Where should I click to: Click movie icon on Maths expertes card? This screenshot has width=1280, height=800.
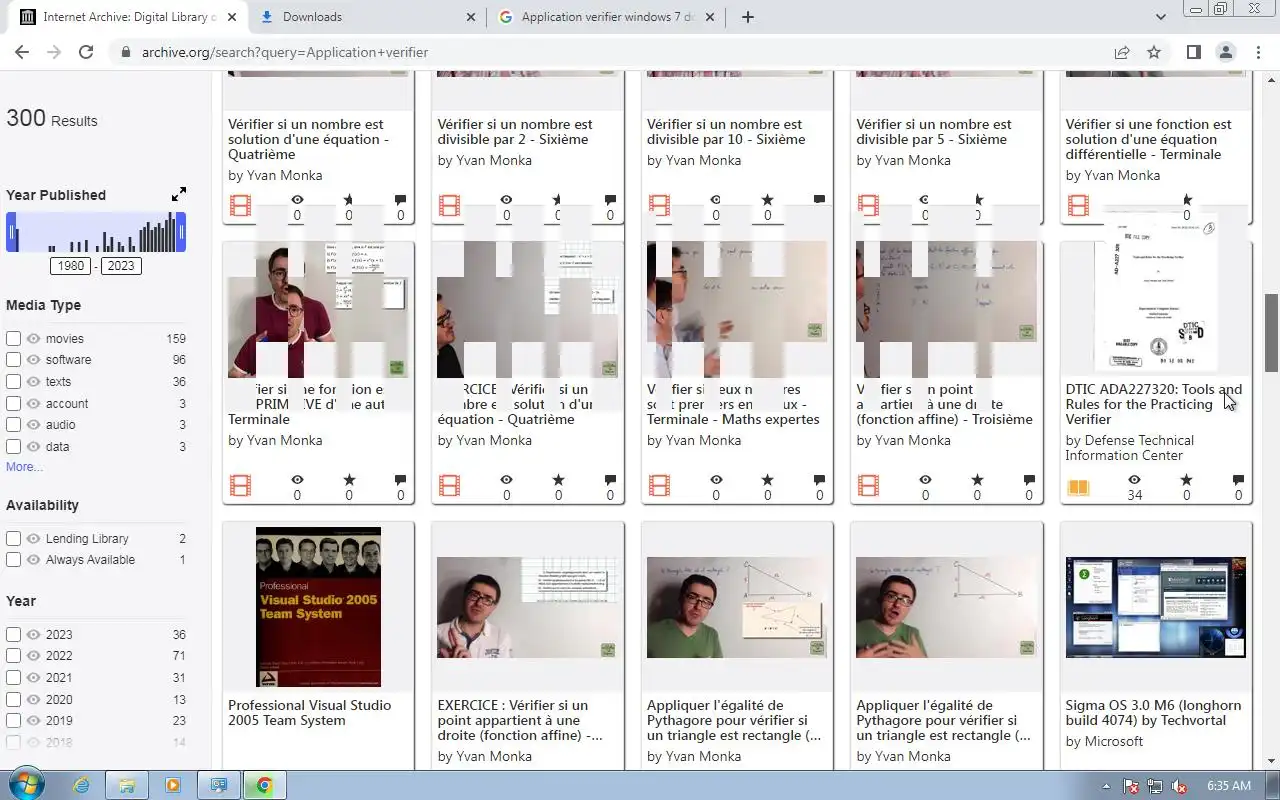point(659,487)
